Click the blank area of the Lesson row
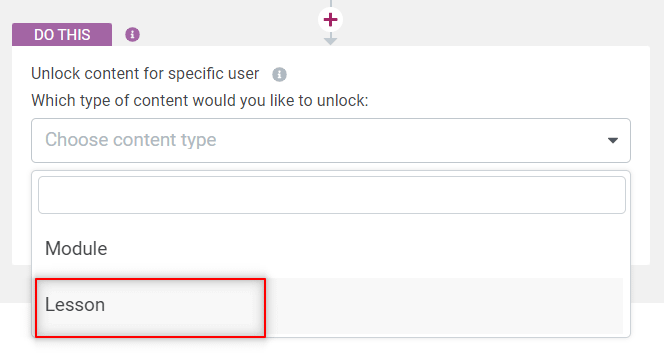This screenshot has height=363, width=664. (x=445, y=306)
